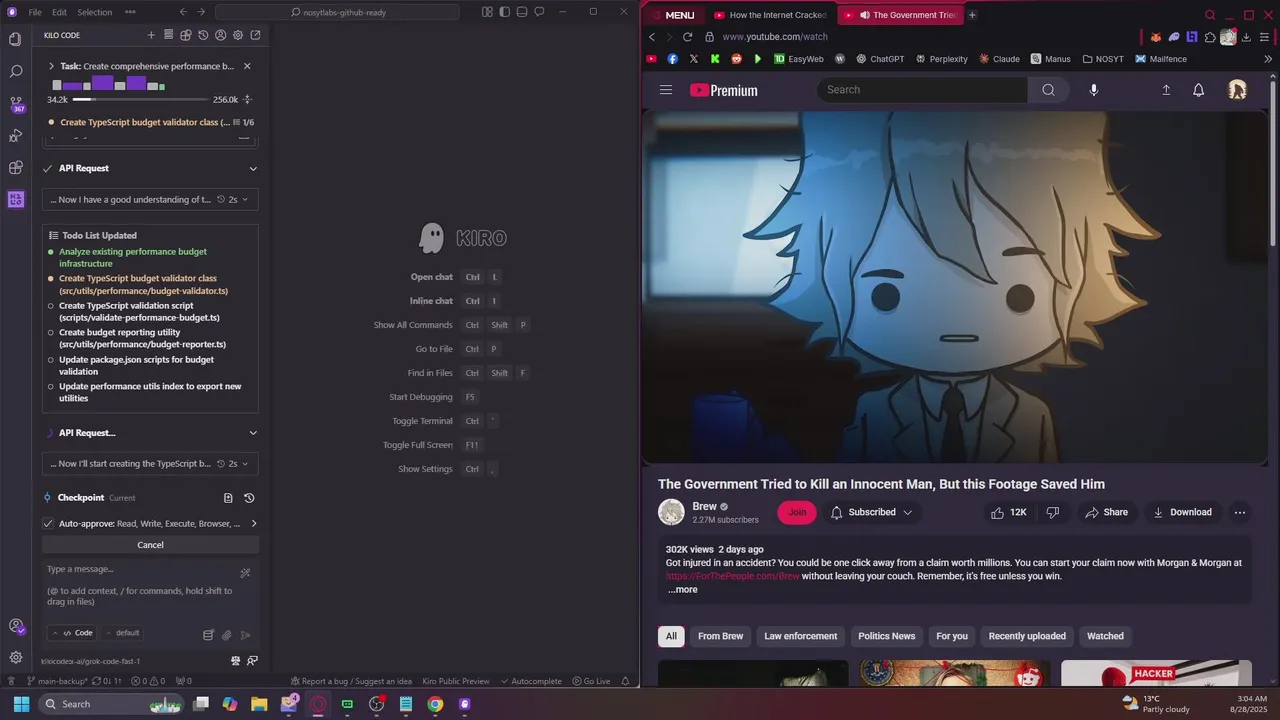Click the enhance prompt wand icon
Screen dimensions: 1280x720
pyautogui.click(x=245, y=573)
